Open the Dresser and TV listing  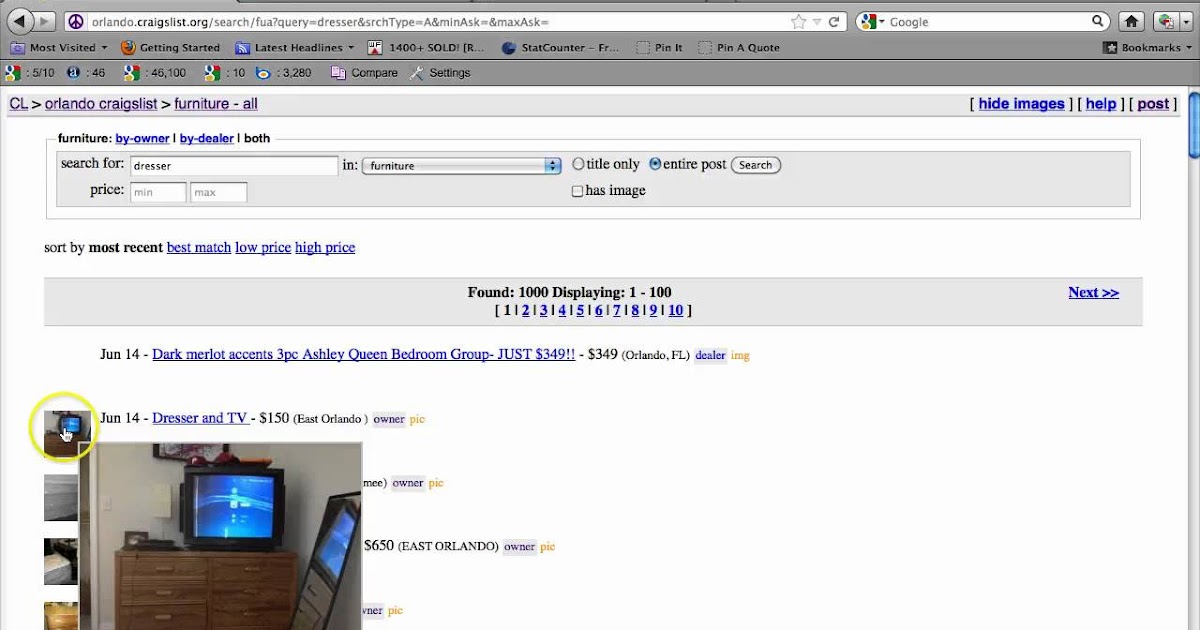pos(200,418)
